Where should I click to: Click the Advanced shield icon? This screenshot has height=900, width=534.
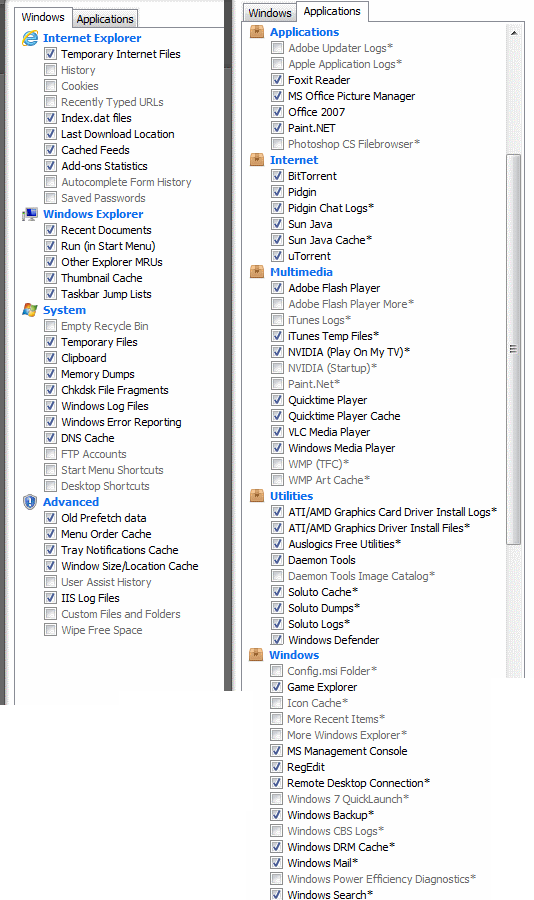point(30,502)
